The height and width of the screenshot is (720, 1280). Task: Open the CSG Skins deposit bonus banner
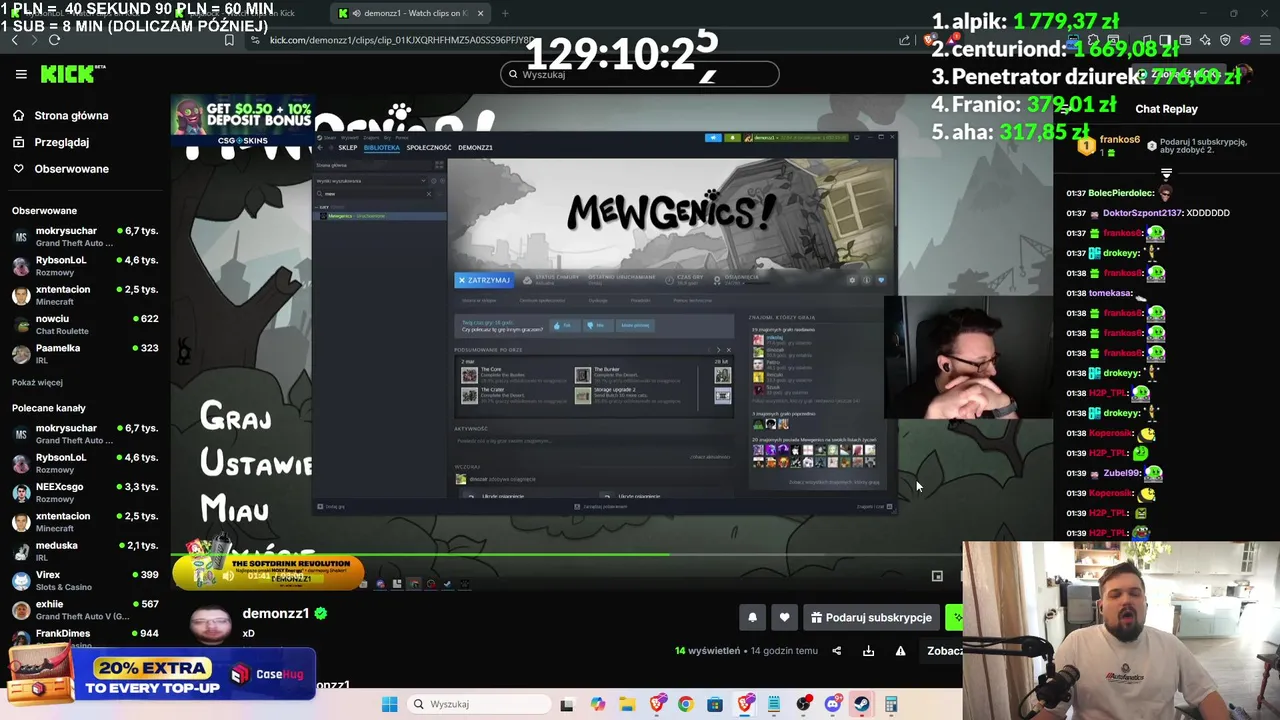point(243,122)
